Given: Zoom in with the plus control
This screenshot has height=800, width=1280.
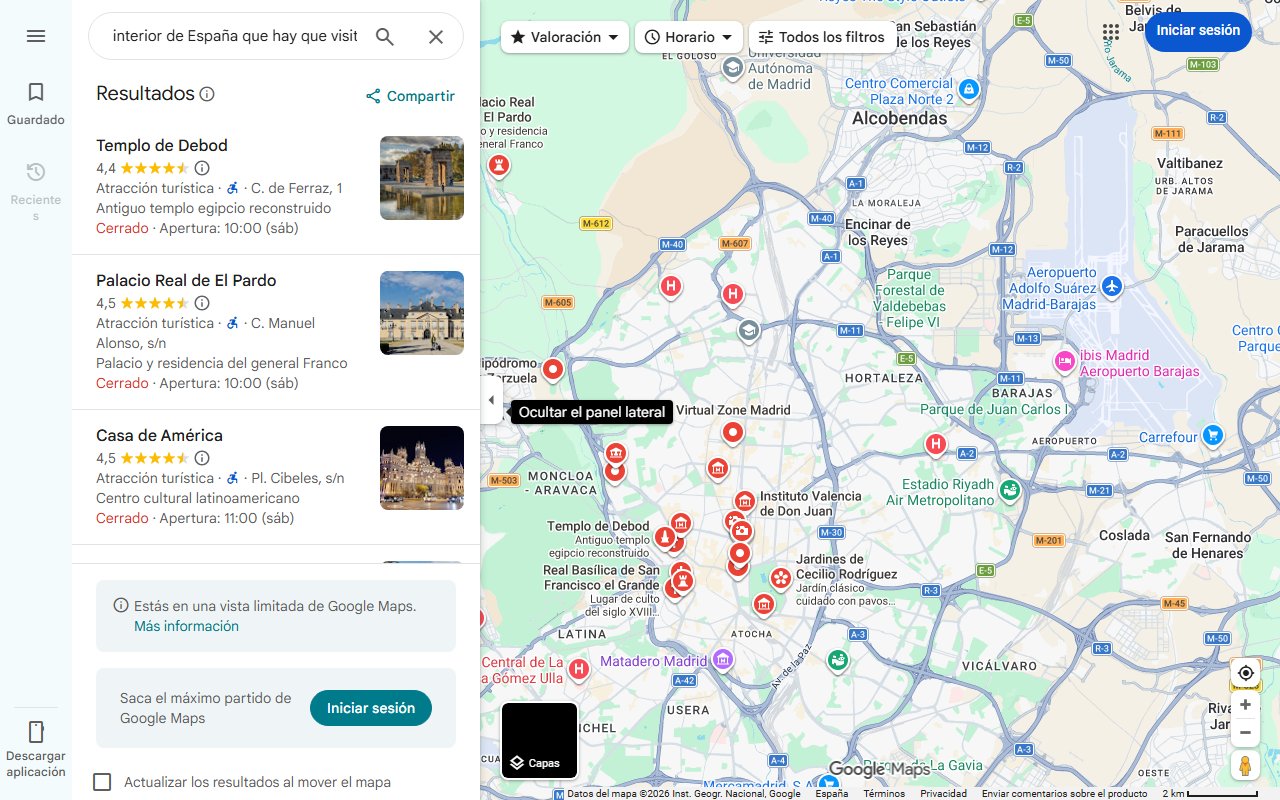Looking at the screenshot, I should coord(1245,704).
